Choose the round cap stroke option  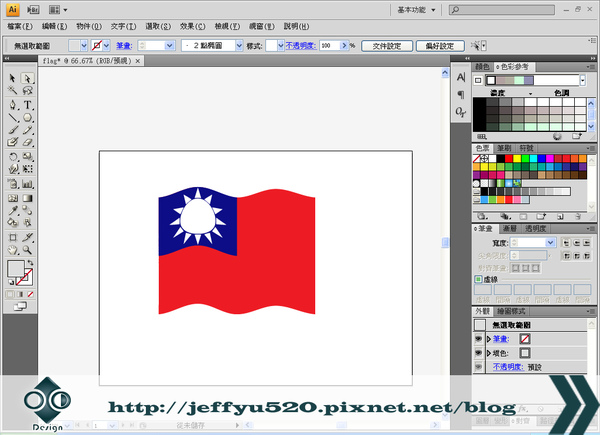576,243
